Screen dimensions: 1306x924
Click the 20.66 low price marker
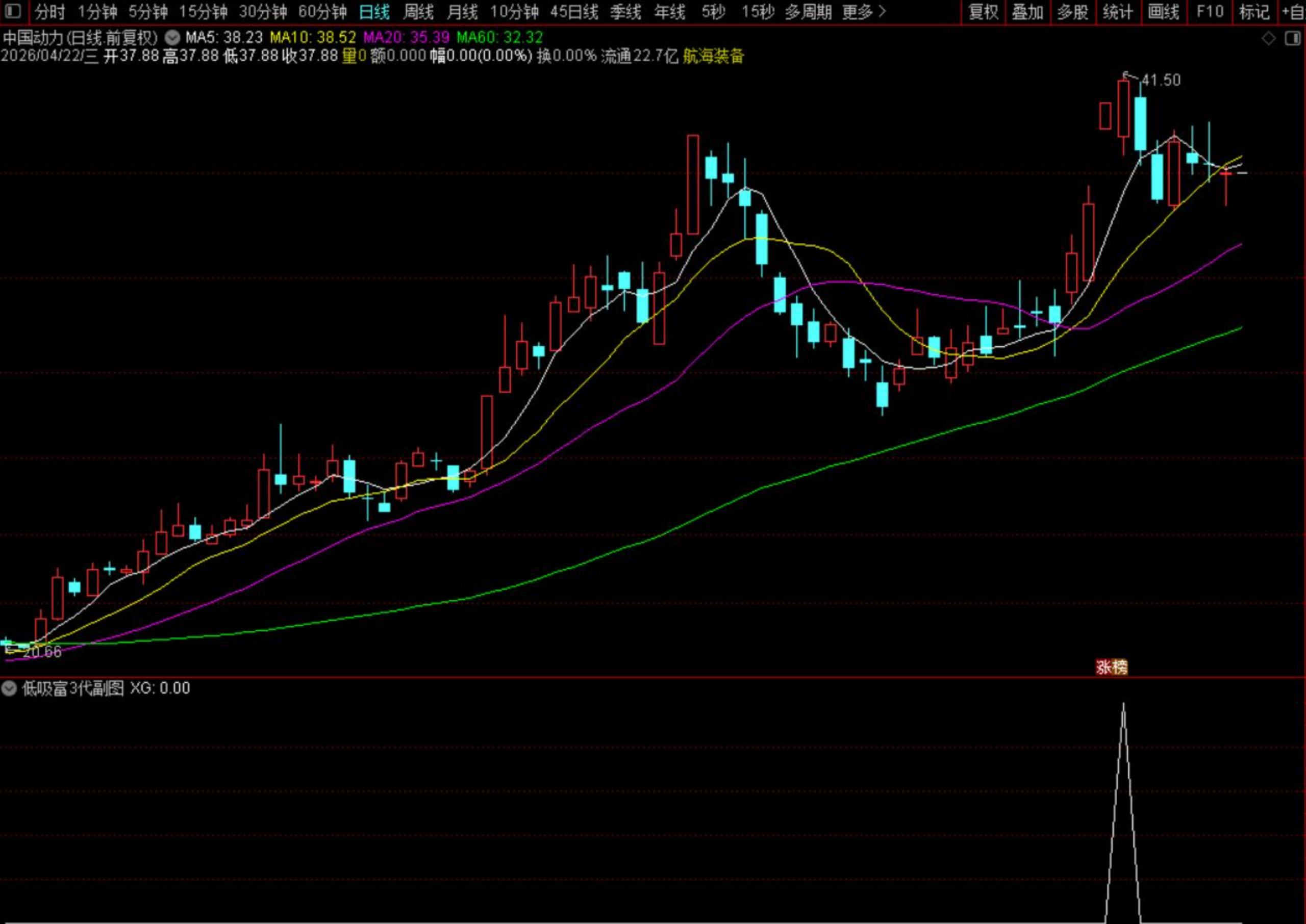coord(42,652)
